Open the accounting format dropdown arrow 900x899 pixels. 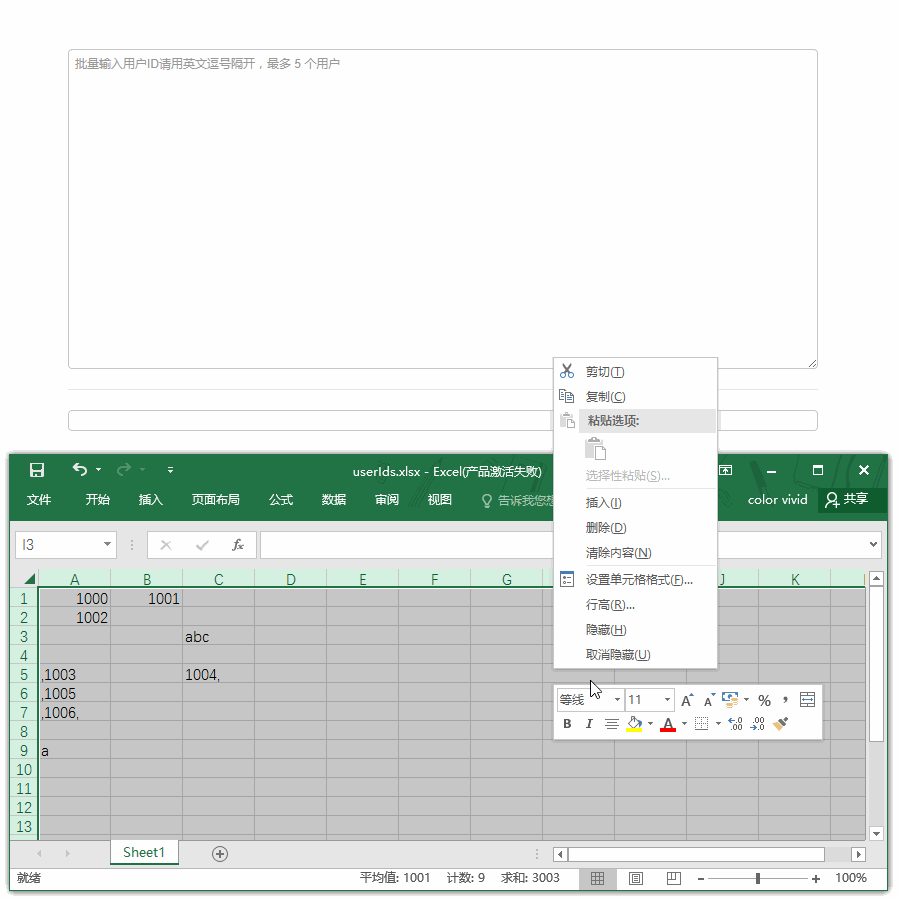tap(746, 700)
